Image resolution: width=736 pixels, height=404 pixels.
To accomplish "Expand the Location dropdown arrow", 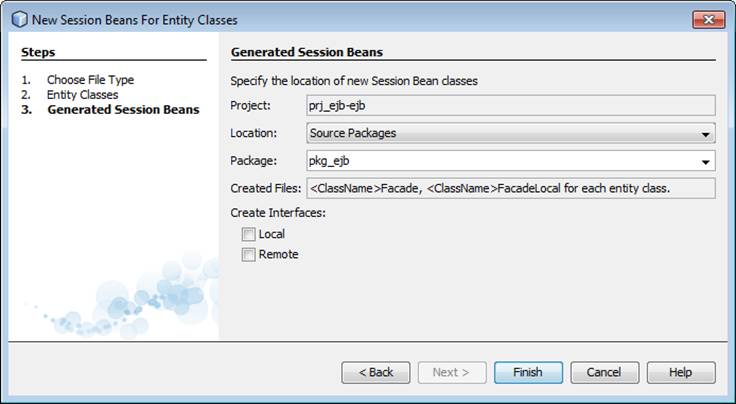I will point(706,133).
